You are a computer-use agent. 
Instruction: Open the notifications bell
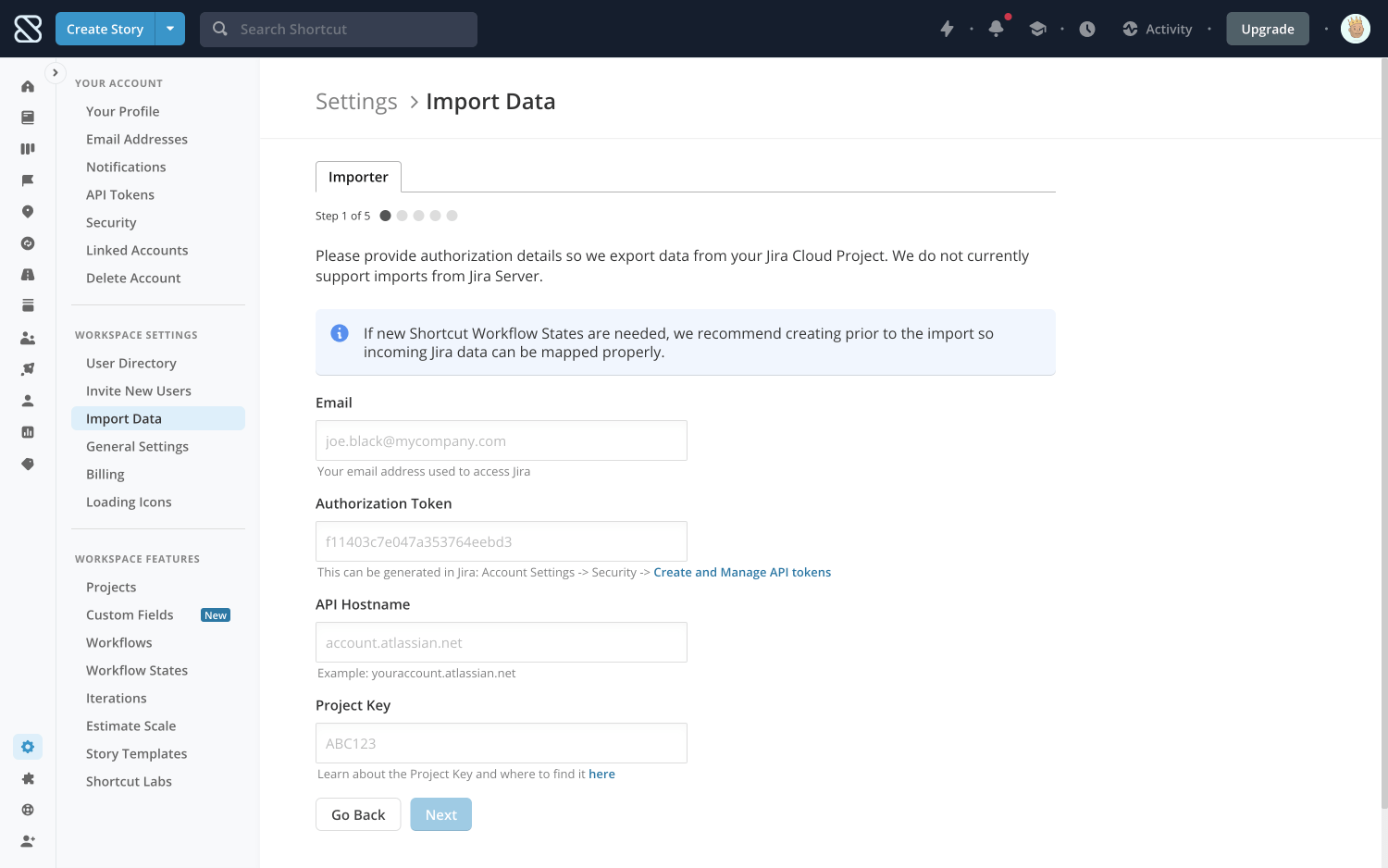997,29
